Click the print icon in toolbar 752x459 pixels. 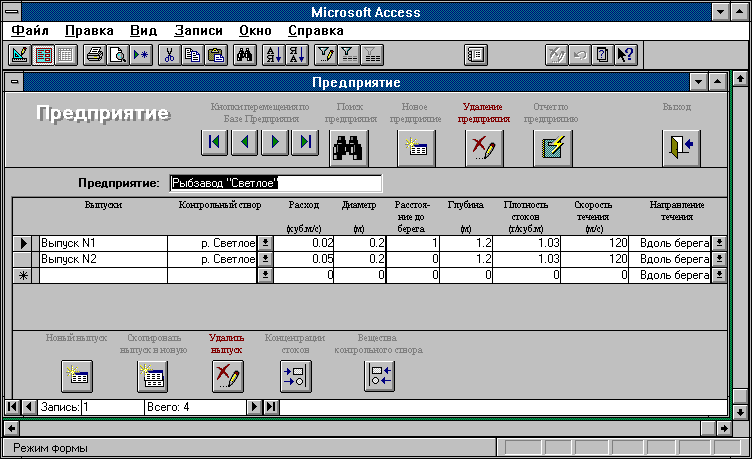(x=95, y=56)
